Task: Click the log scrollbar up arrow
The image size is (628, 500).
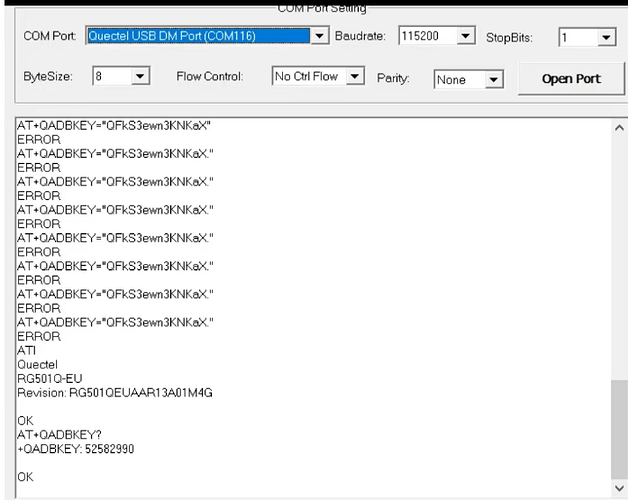Action: click(619, 128)
